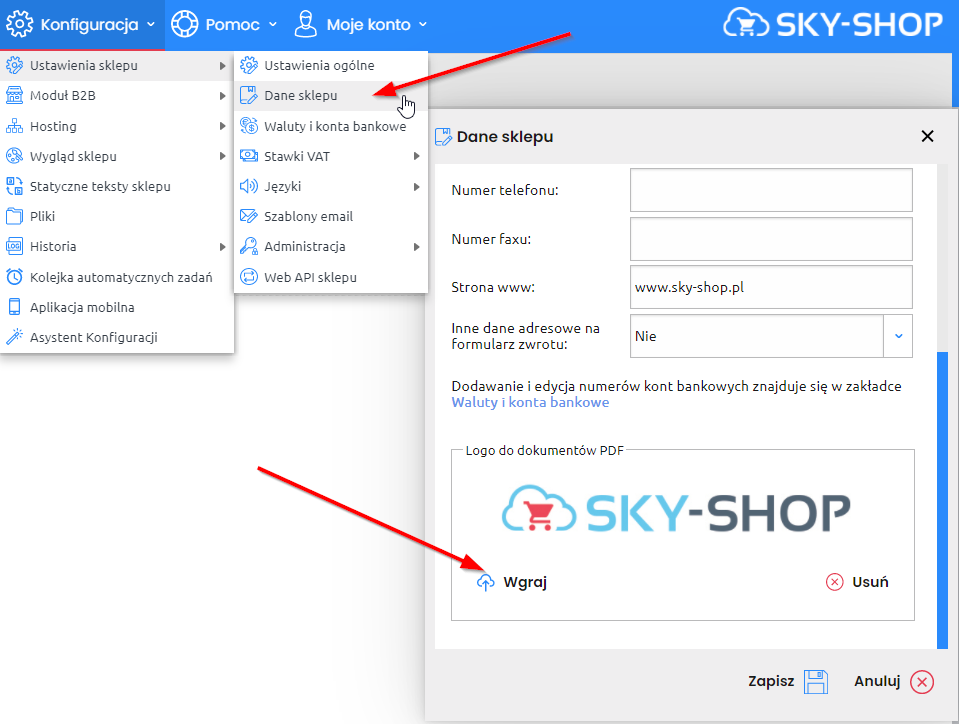This screenshot has height=724, width=959.
Task: Click the blue dialog scrollbar thumb
Action: coord(942,500)
